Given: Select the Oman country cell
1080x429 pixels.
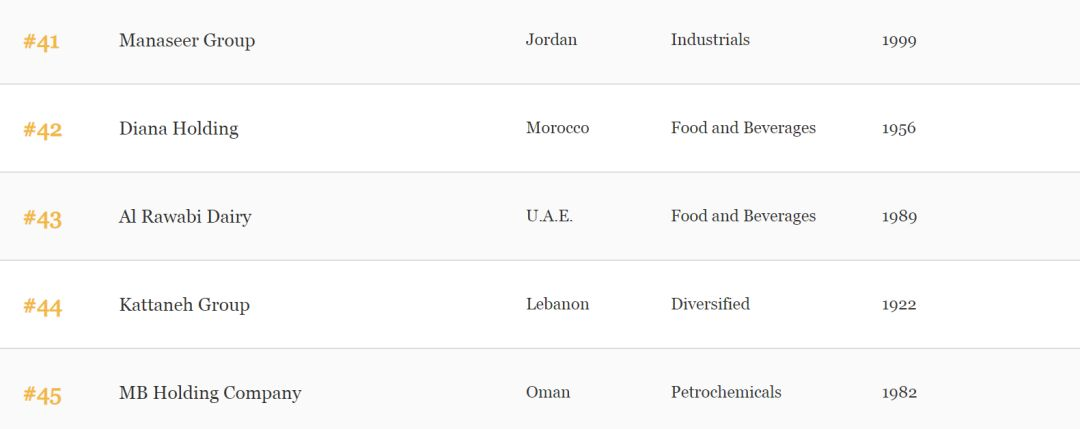Looking at the screenshot, I should [548, 393].
